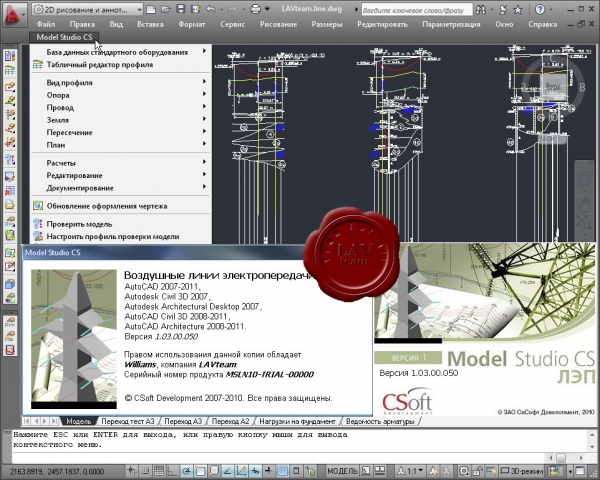Open the AutoCAD application menu button

click(x=14, y=15)
